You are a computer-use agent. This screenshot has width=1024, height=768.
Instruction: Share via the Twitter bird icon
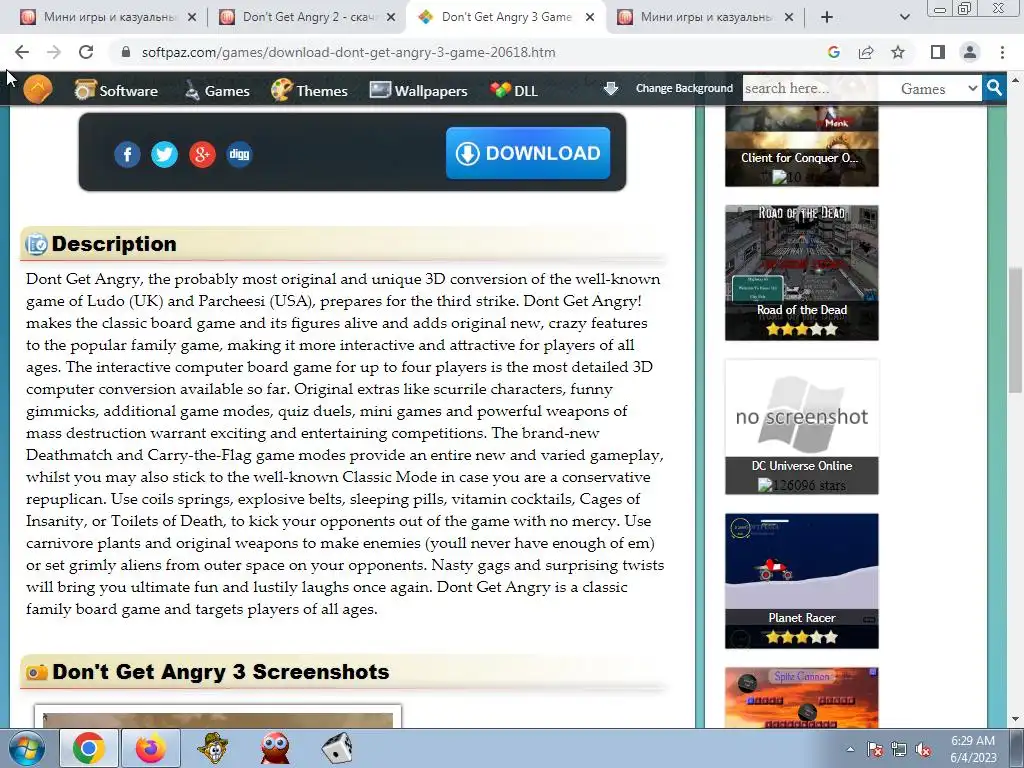[x=165, y=154]
